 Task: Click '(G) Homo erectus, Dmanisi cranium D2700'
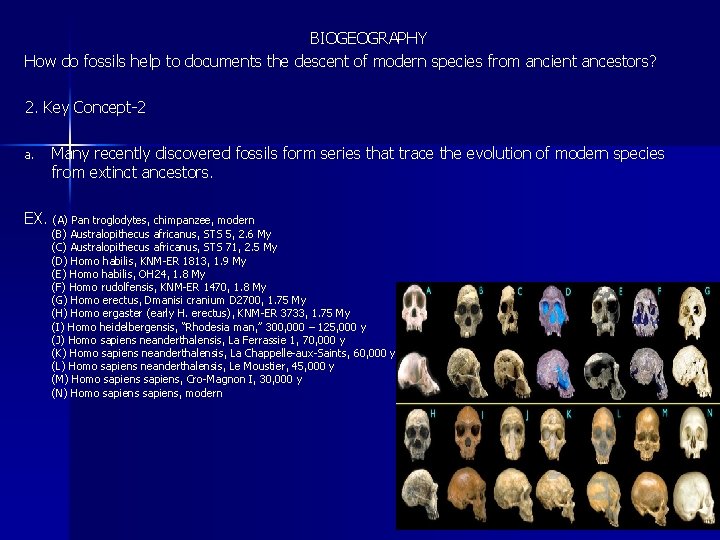point(179,300)
